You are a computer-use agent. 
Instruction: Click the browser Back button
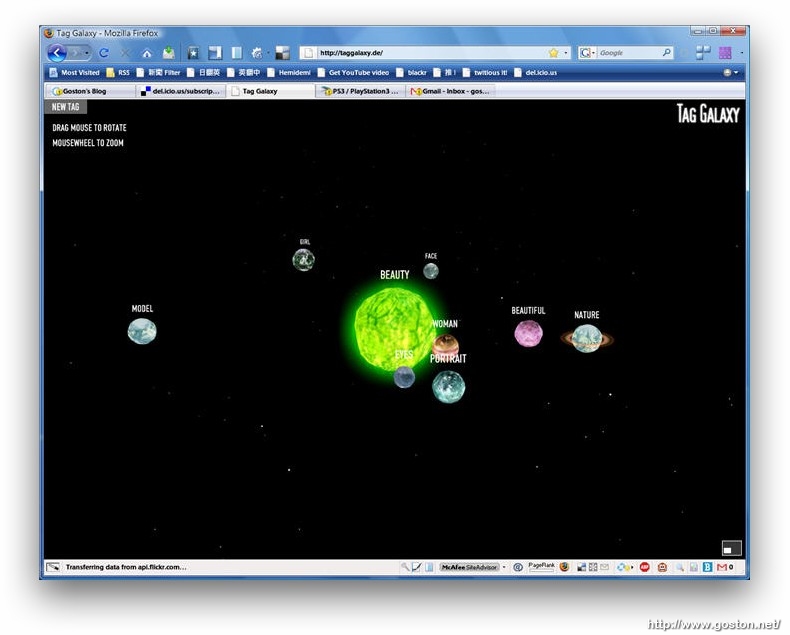click(x=57, y=53)
